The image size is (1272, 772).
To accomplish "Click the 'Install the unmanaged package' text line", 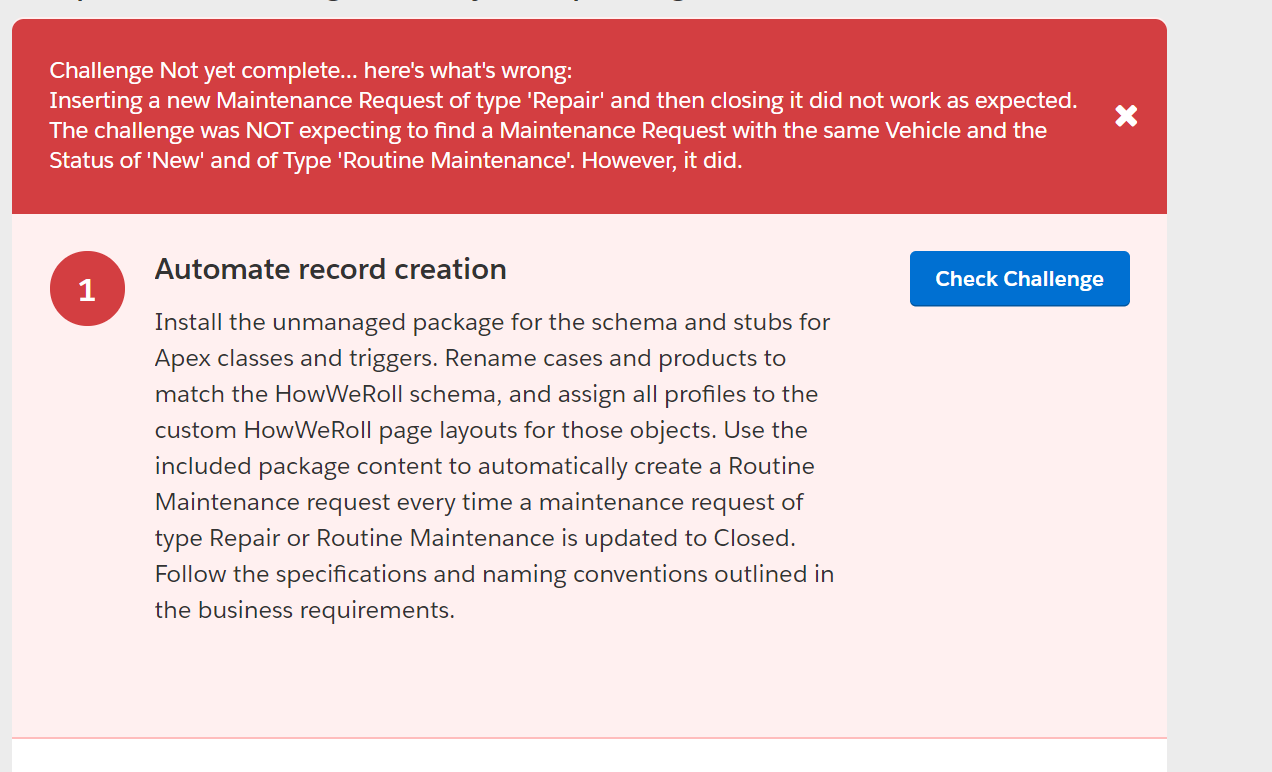I will pos(492,322).
